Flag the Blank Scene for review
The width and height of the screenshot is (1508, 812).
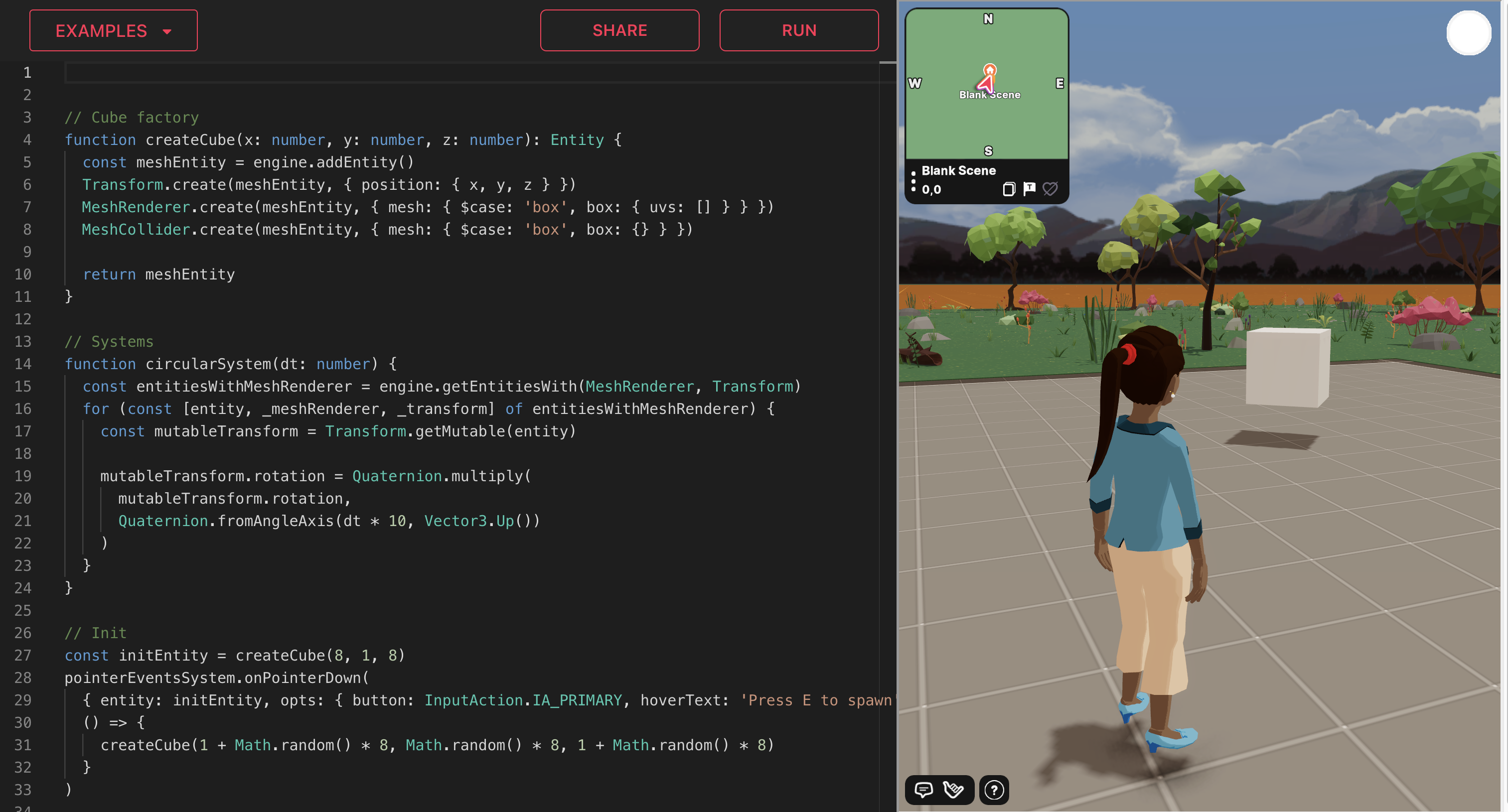(1029, 189)
